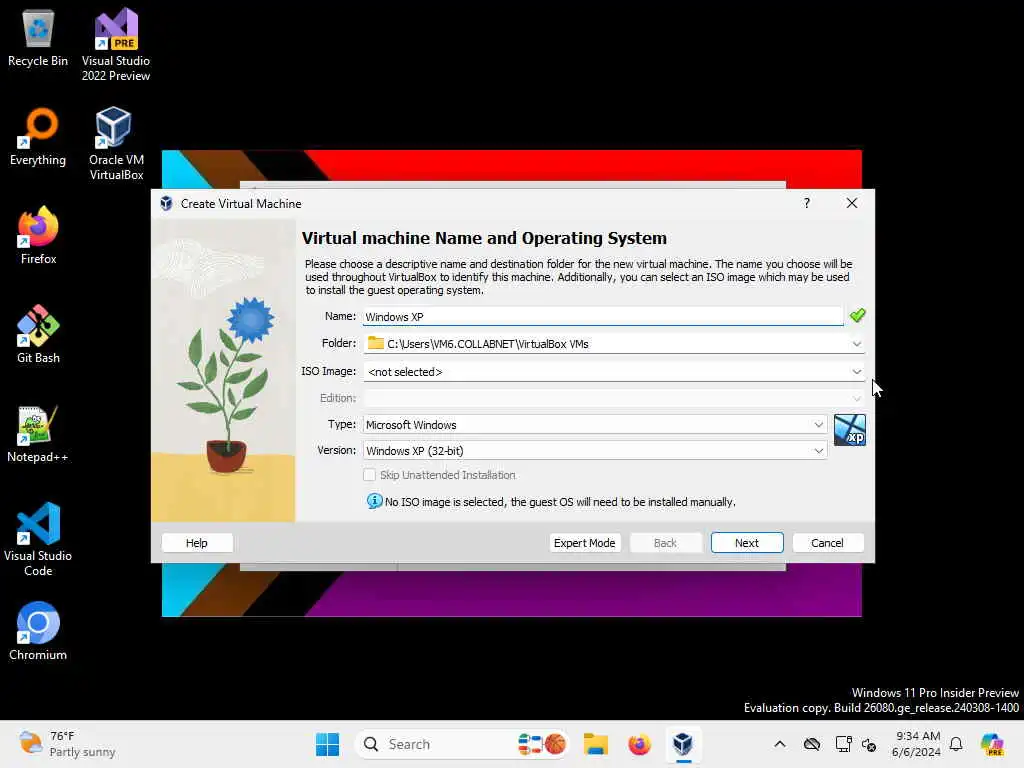The width and height of the screenshot is (1024, 768).
Task: Toggle Skip Unattended Installation checkbox
Action: pyautogui.click(x=370, y=475)
